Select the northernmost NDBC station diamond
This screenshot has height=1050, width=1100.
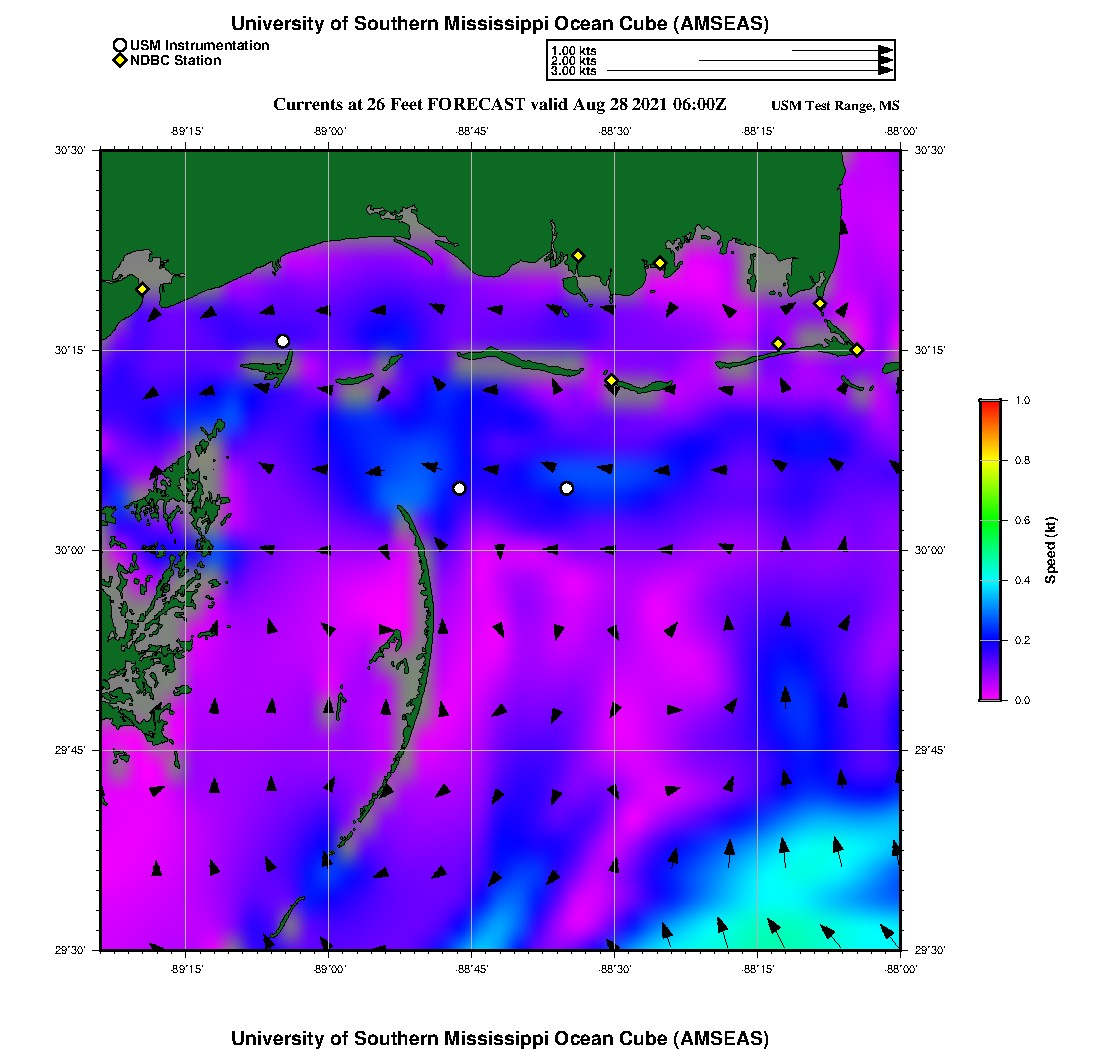(578, 255)
